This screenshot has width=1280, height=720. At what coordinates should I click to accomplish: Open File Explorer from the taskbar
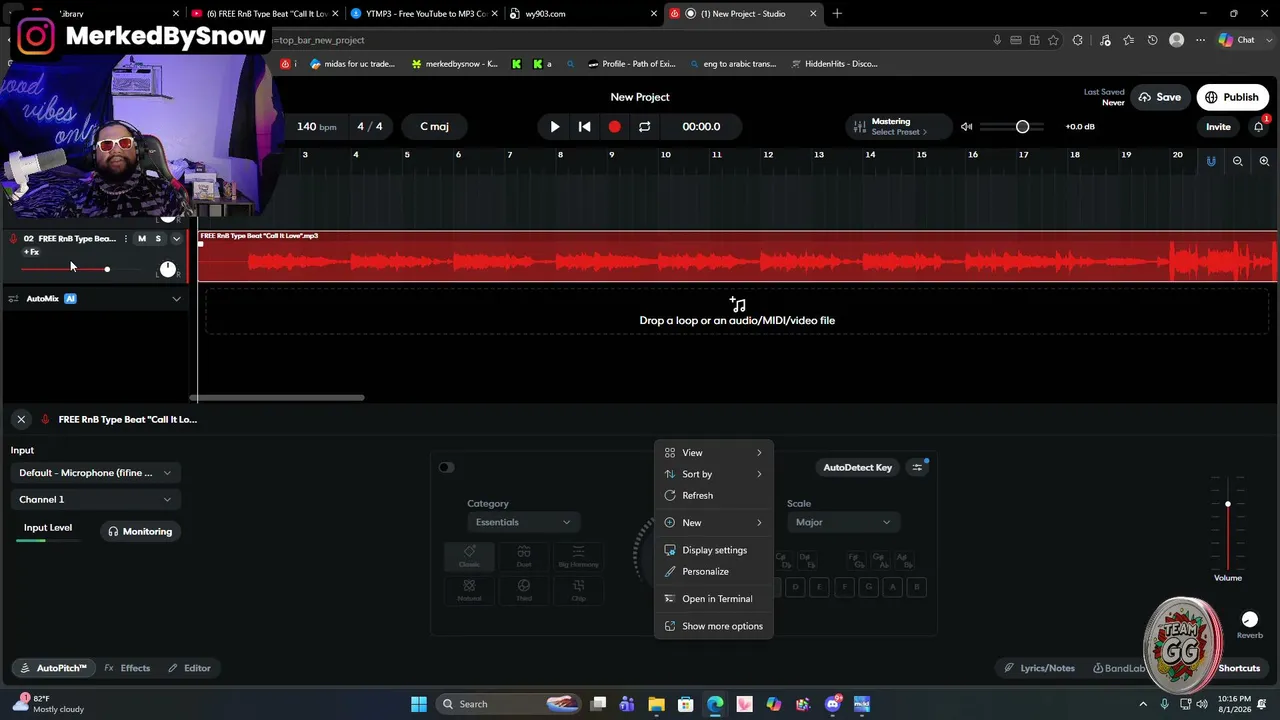point(656,704)
